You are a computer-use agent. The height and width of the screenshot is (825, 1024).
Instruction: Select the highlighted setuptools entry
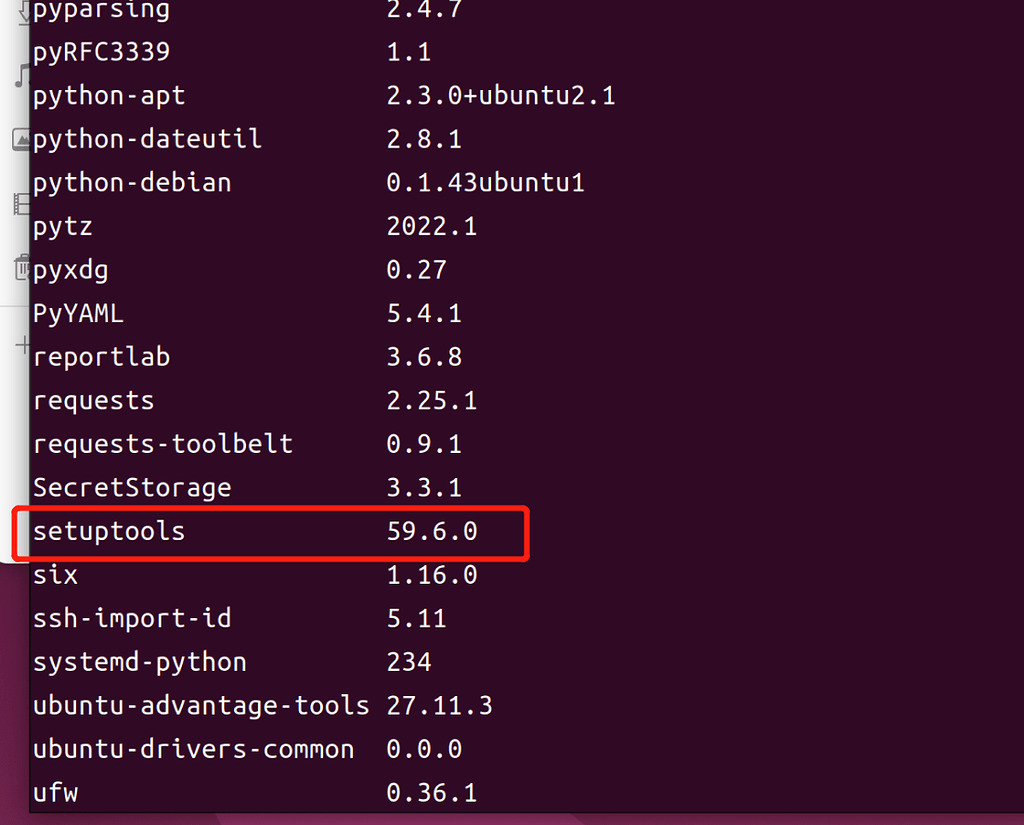point(110,532)
